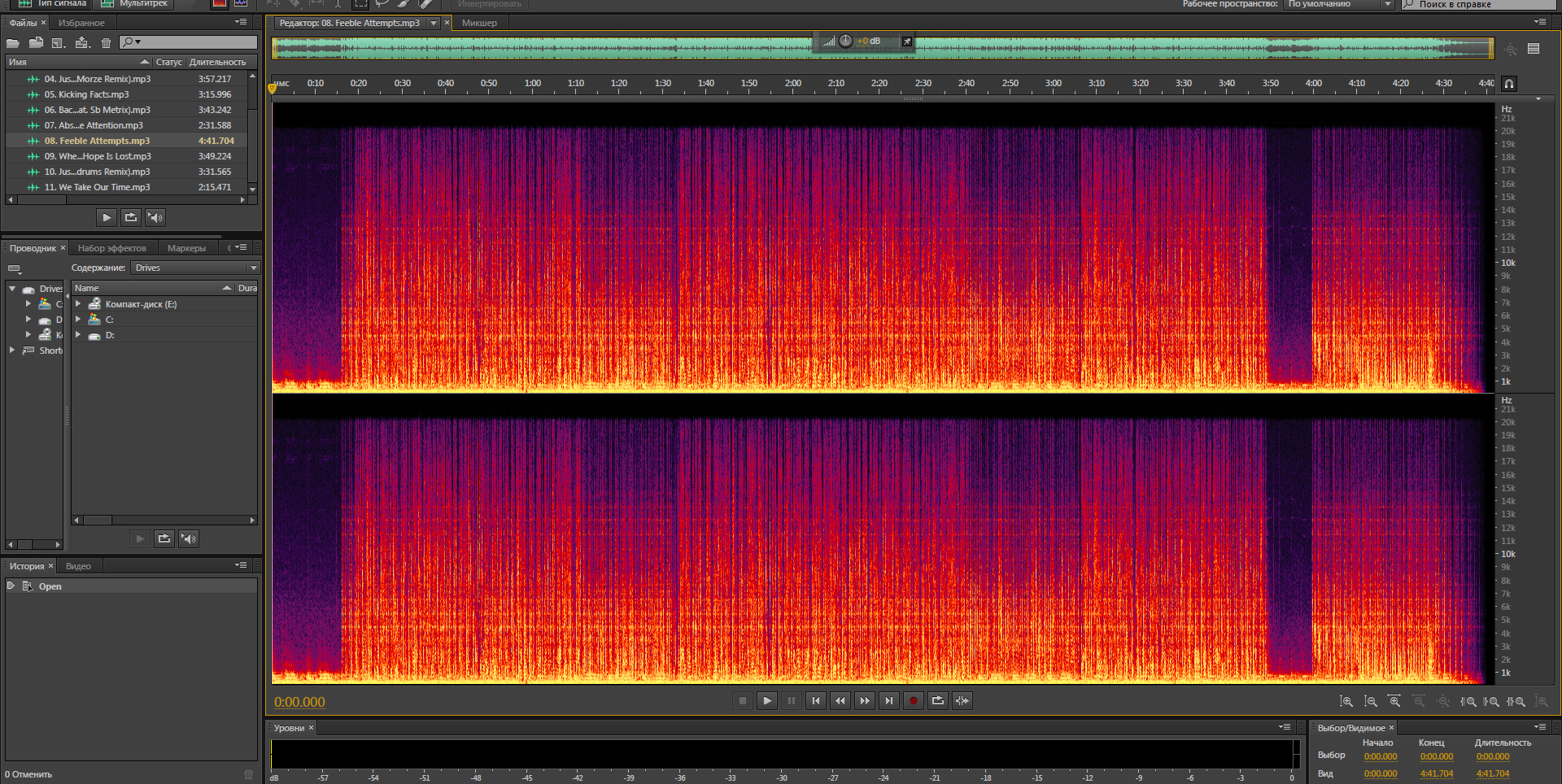The image size is (1562, 784).
Task: Pin the volume HUD overlay
Action: pos(906,41)
